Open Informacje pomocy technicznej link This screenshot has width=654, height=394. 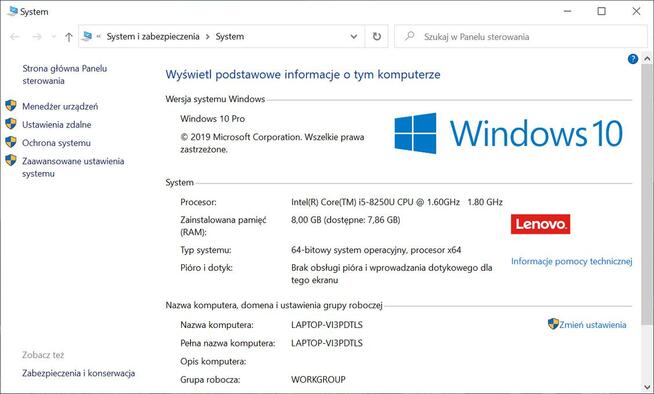571,261
